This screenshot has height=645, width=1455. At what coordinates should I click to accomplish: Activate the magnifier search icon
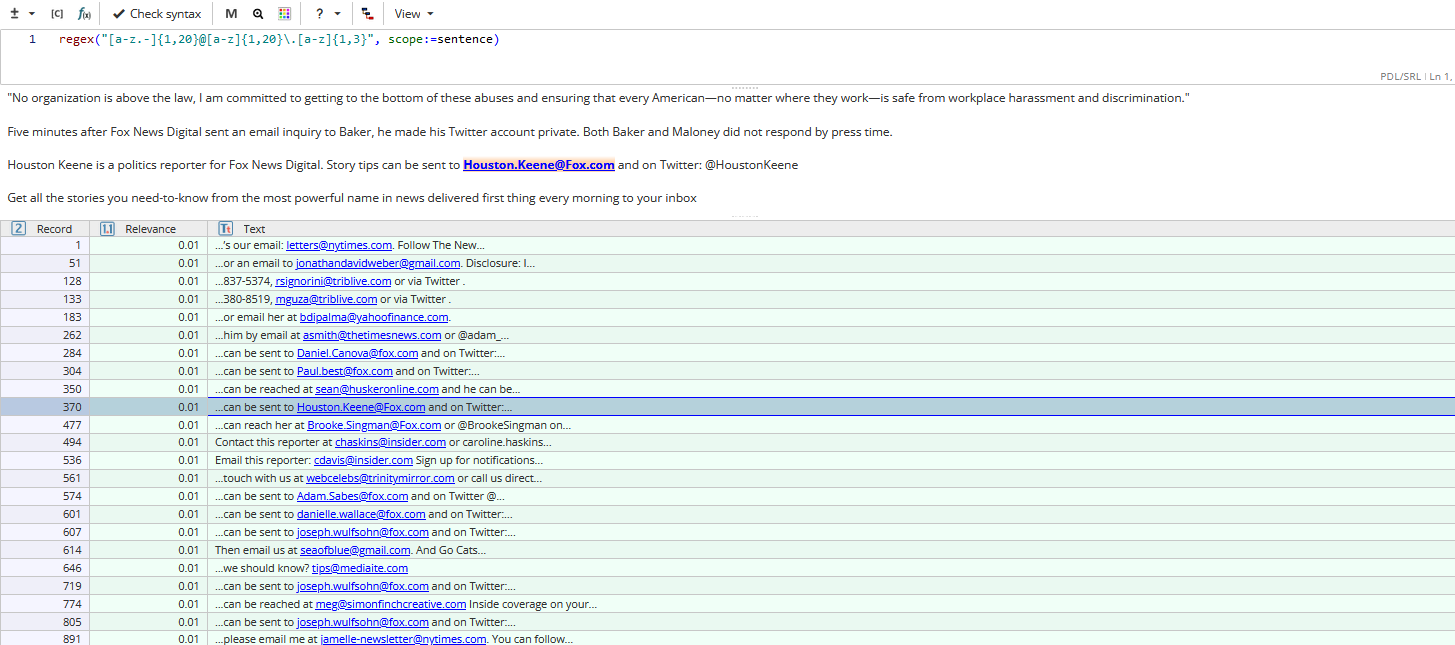coord(259,13)
